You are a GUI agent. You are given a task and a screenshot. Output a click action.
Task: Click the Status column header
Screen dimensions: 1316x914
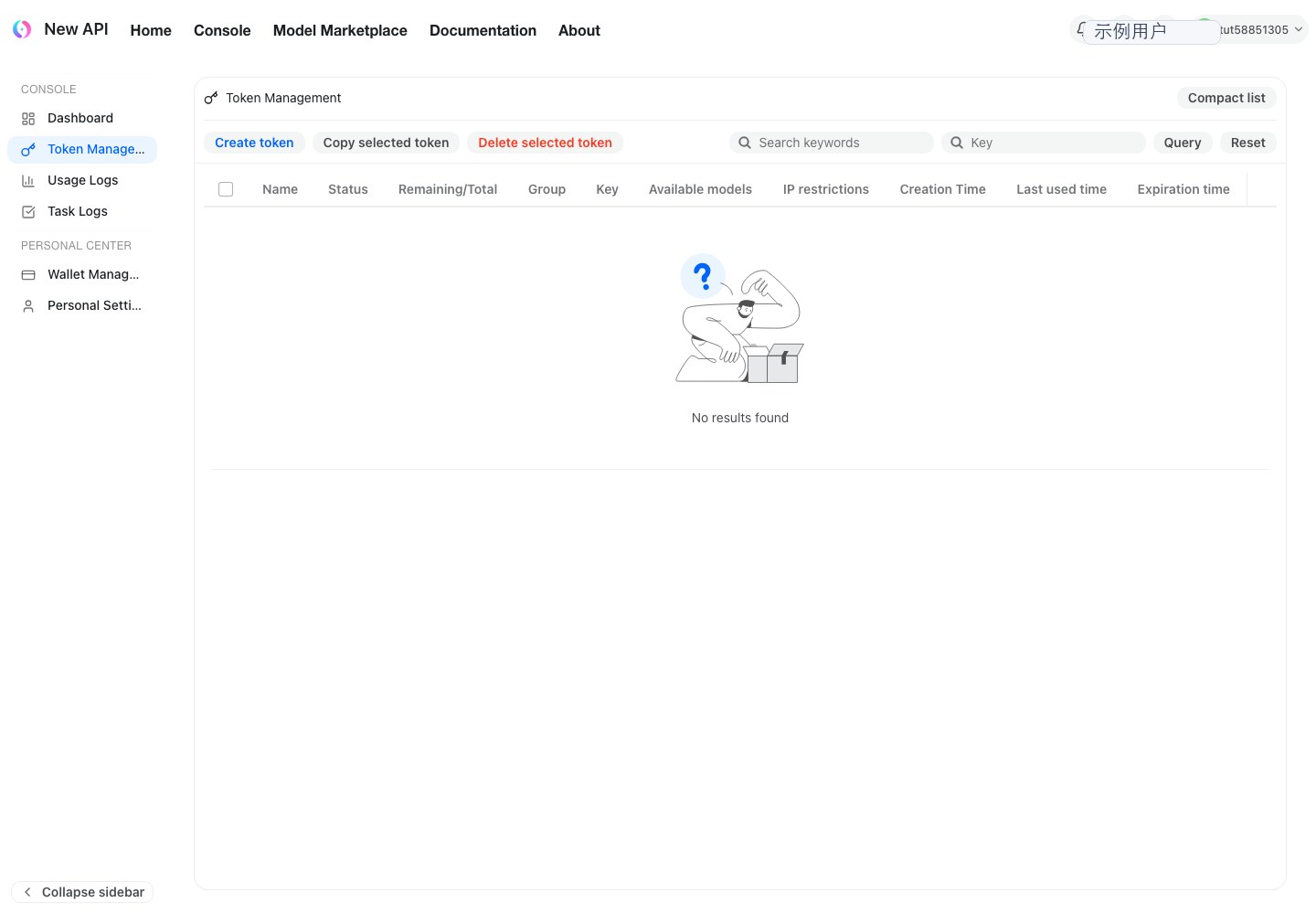pyautogui.click(x=348, y=189)
